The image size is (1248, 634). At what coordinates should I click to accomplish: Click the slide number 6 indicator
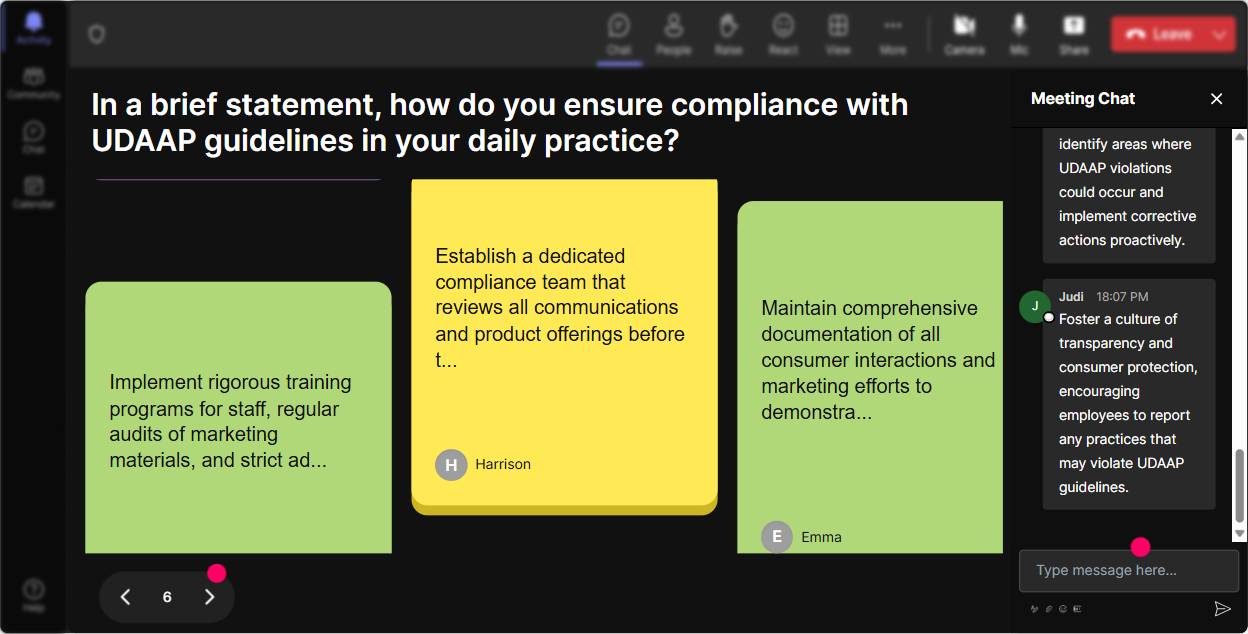pyautogui.click(x=167, y=597)
